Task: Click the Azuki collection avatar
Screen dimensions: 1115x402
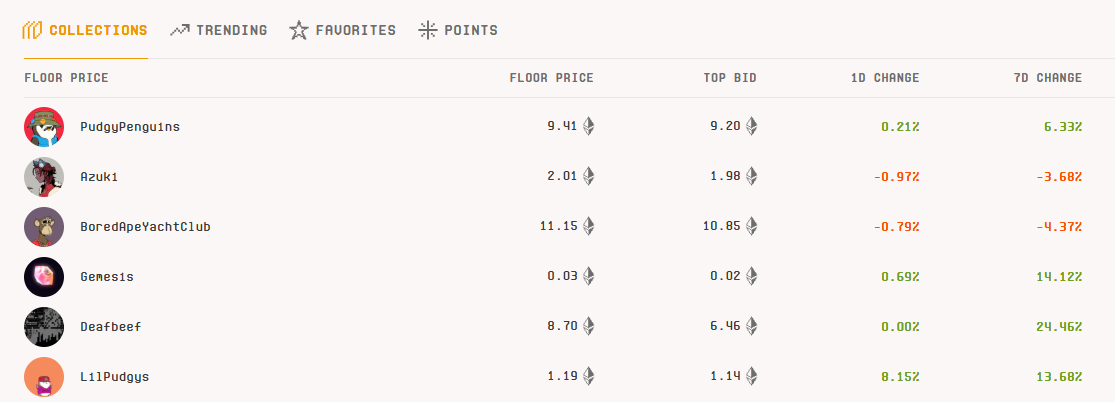Action: 44,176
